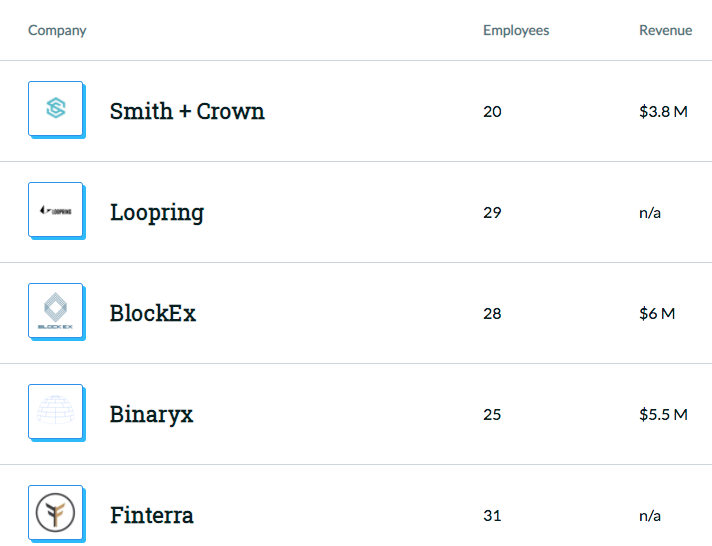This screenshot has height=546, width=712.
Task: Sort by the Employees column header
Action: [516, 30]
